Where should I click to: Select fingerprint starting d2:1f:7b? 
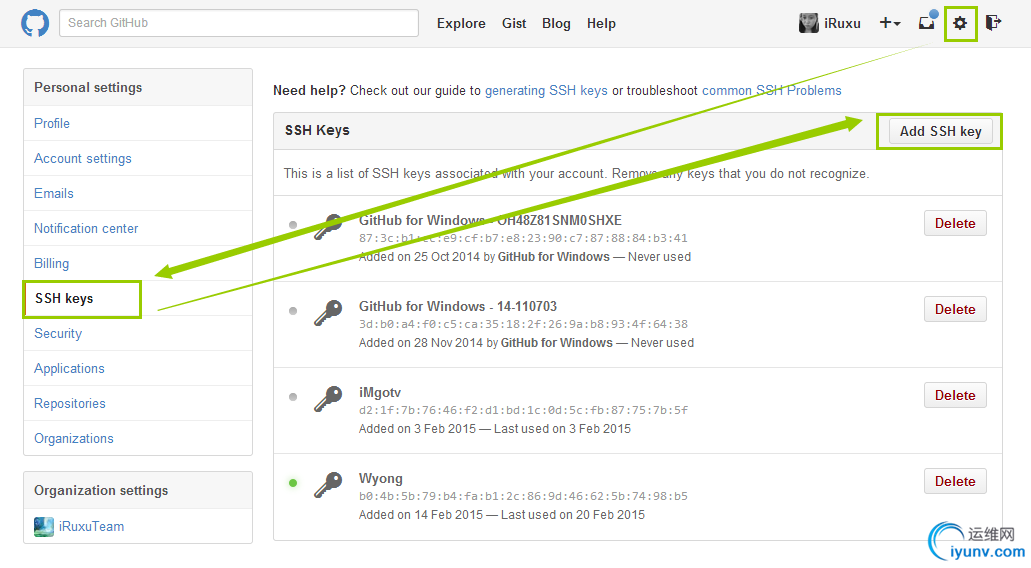click(x=523, y=410)
